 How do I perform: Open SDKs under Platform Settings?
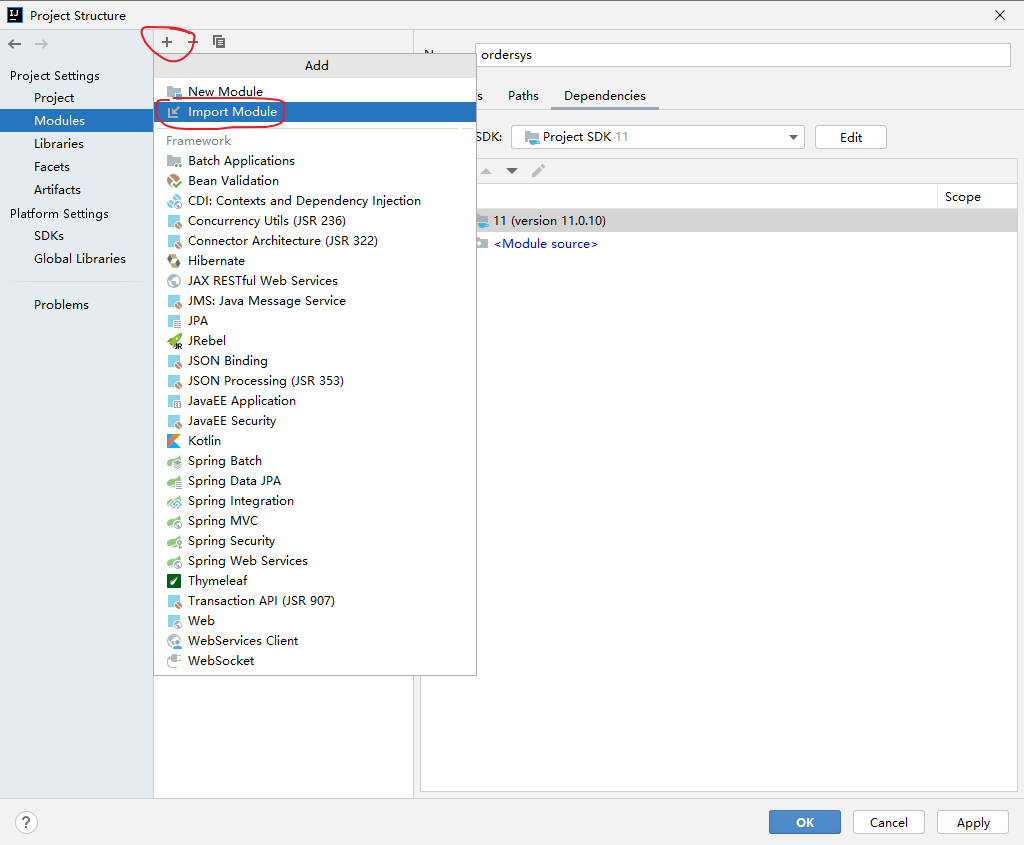pos(76,236)
